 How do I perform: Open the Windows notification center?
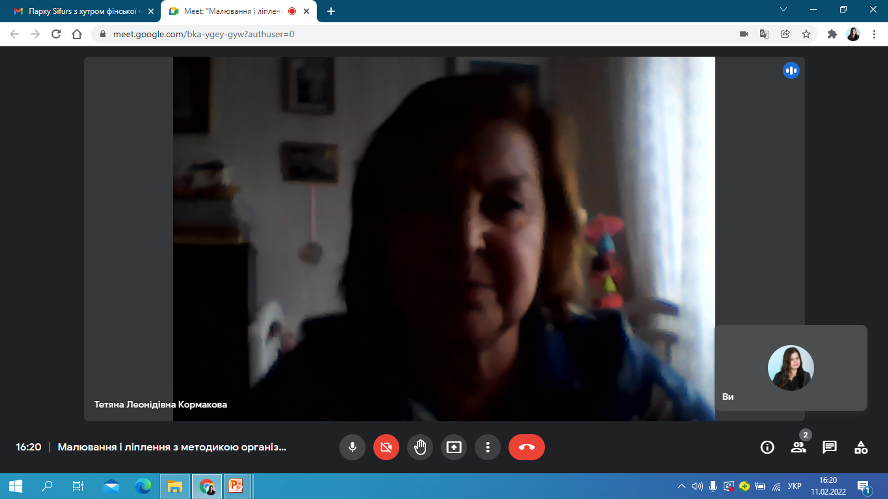tap(864, 487)
